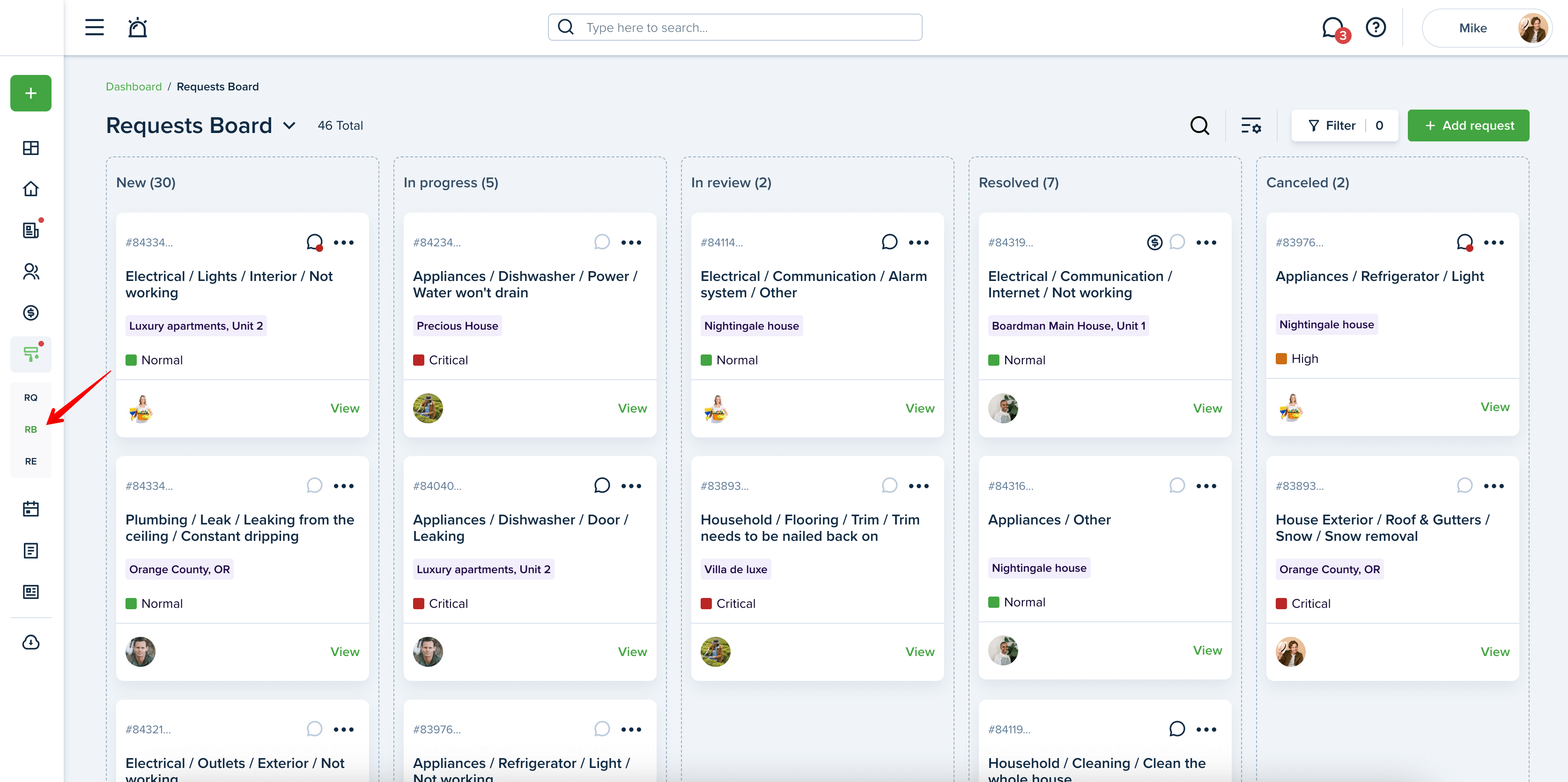Open comments on Dishwasher Door Leaking card

(602, 486)
